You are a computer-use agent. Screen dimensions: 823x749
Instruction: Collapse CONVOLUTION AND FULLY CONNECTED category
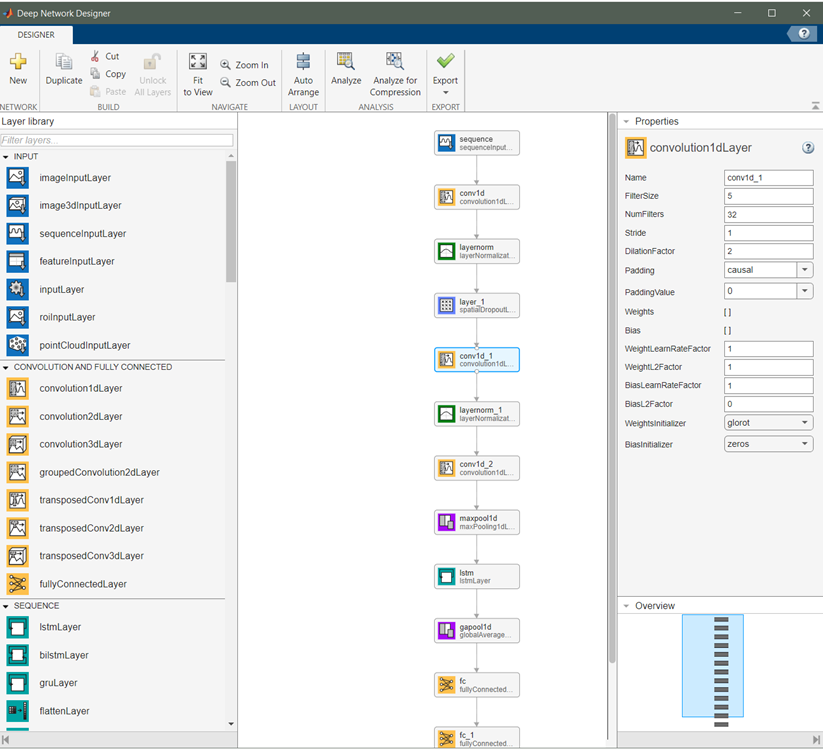[x=6, y=367]
